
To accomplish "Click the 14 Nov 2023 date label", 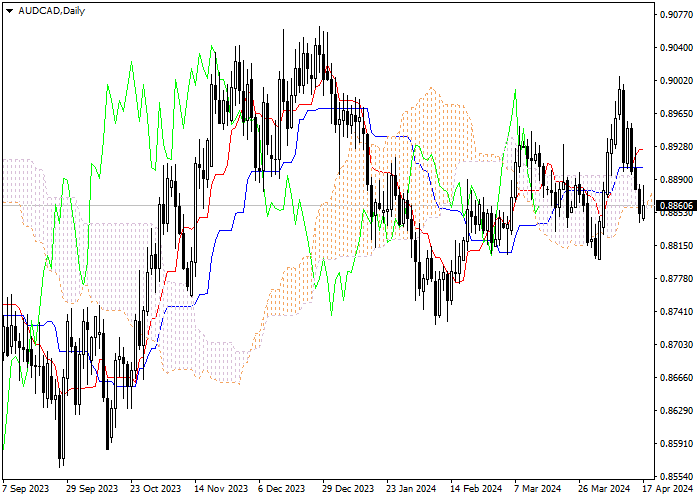I will 221,489.
